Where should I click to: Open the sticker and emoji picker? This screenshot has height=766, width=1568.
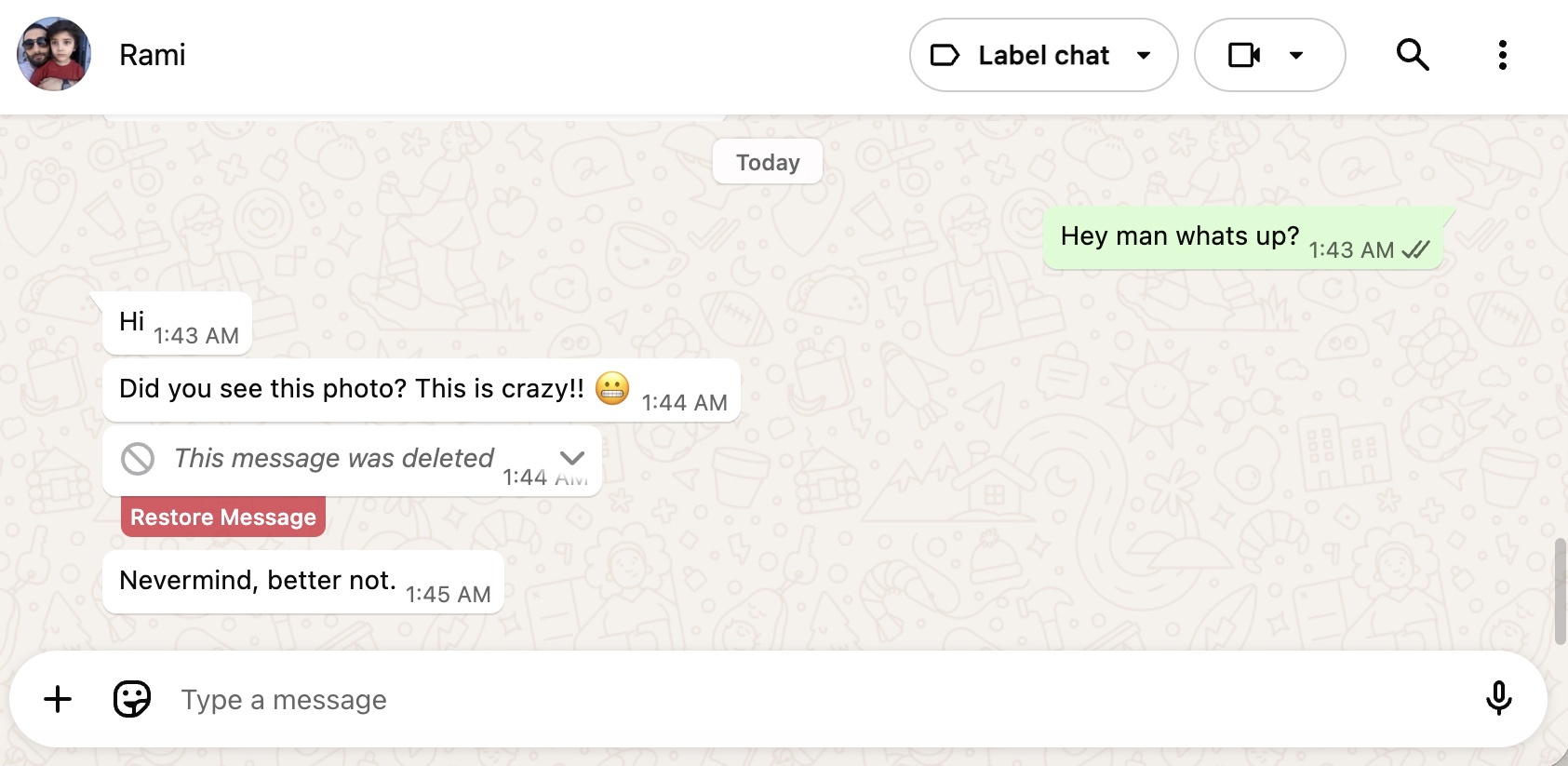tap(132, 699)
